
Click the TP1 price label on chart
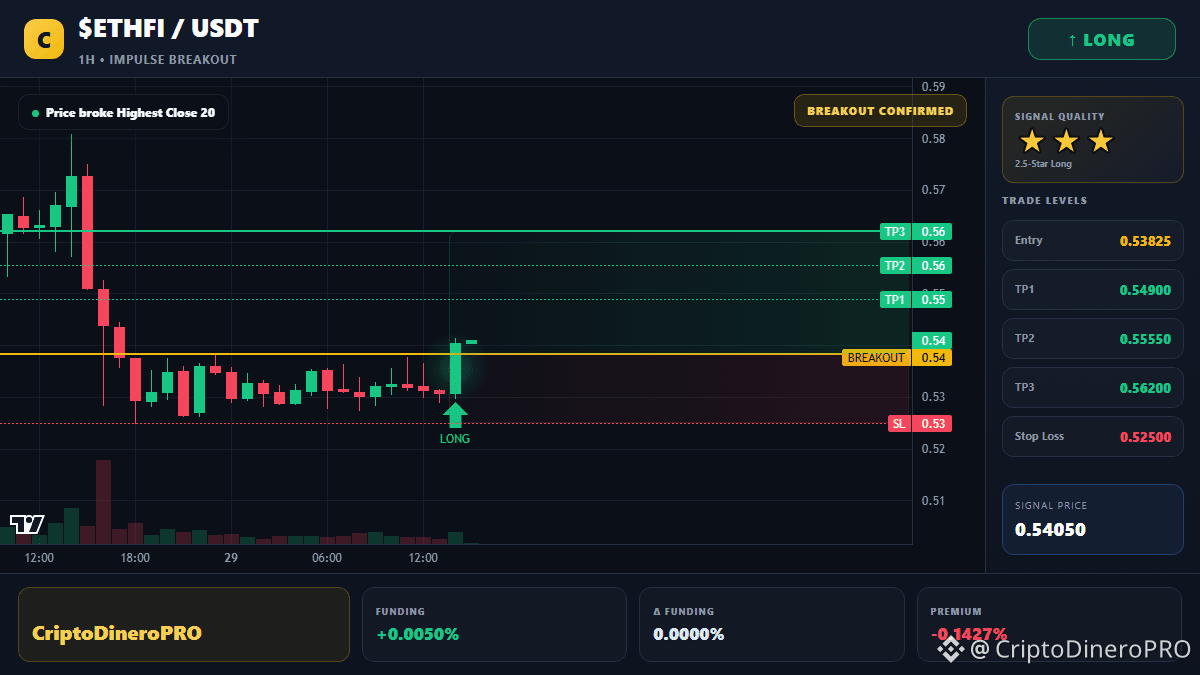(915, 299)
